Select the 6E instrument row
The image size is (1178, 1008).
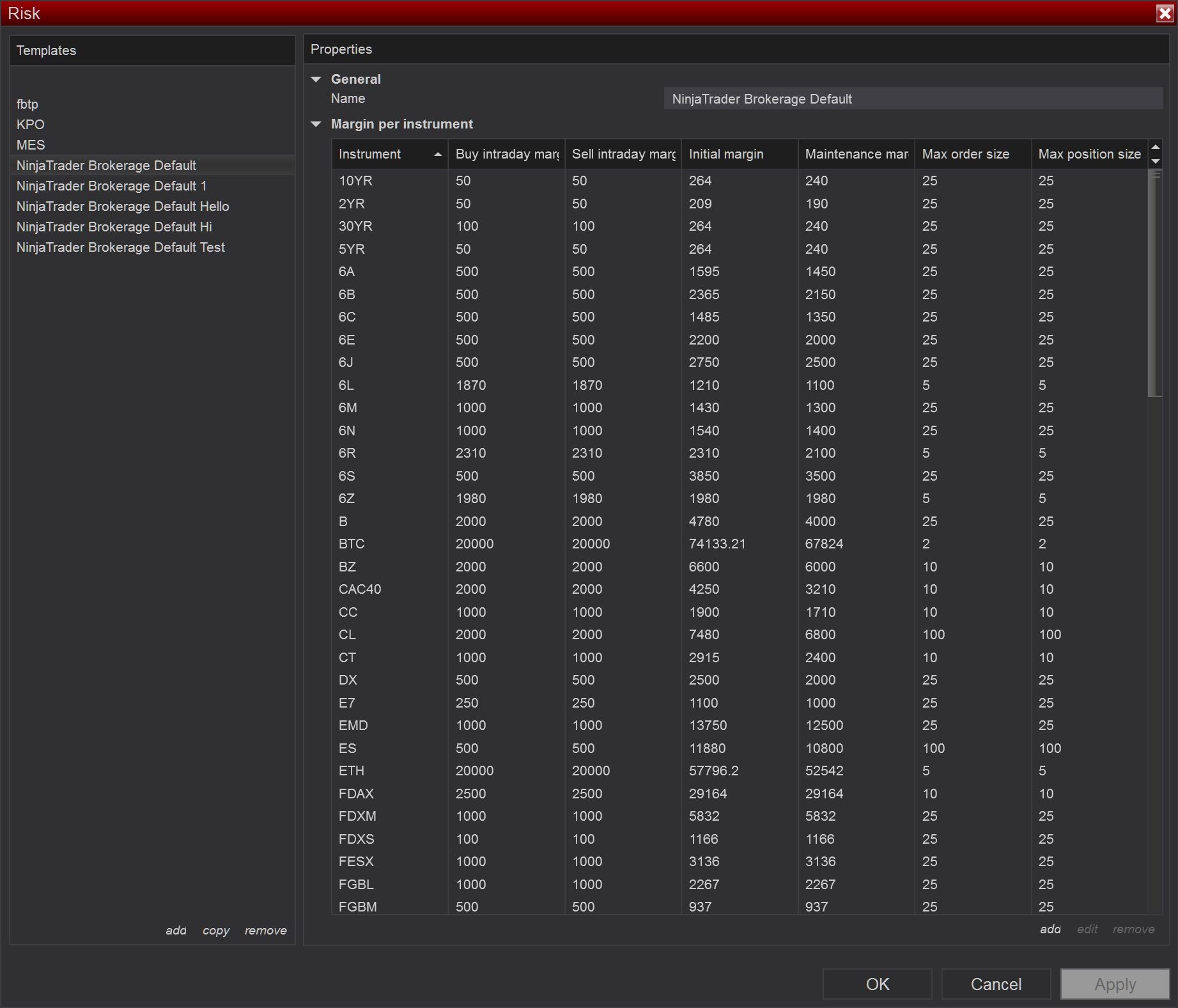pos(740,340)
